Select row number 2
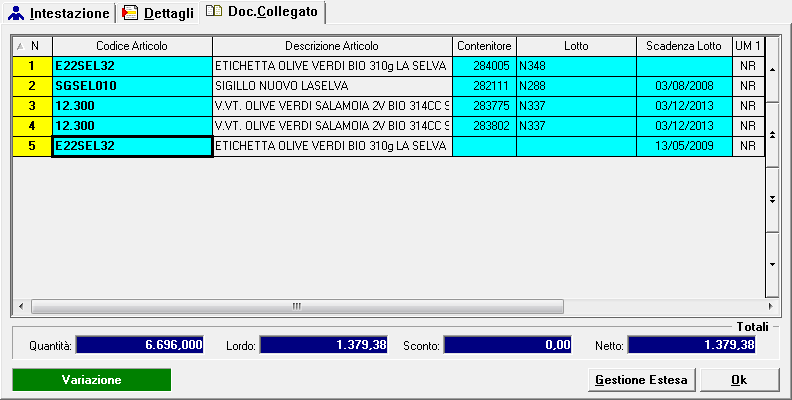 (x=32, y=86)
